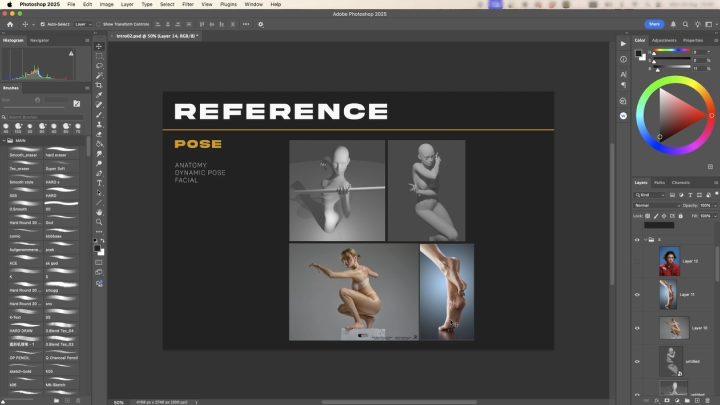The width and height of the screenshot is (720, 405).
Task: Select the Move tool
Action: coord(99,46)
